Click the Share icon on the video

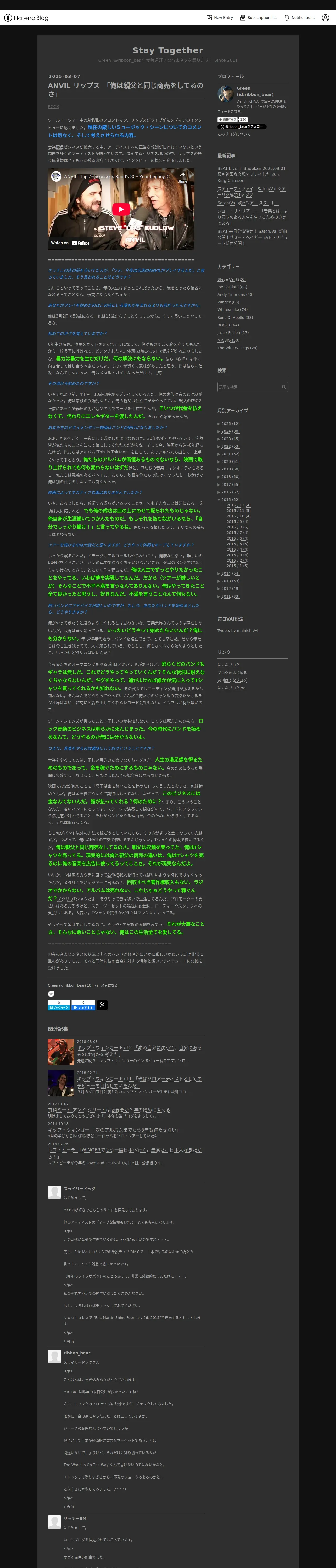pos(182,177)
